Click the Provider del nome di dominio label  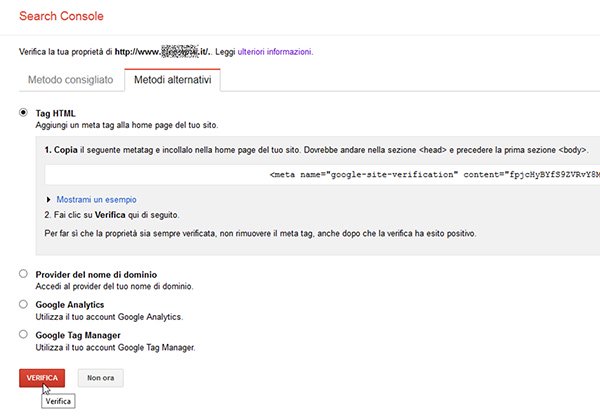(96, 274)
